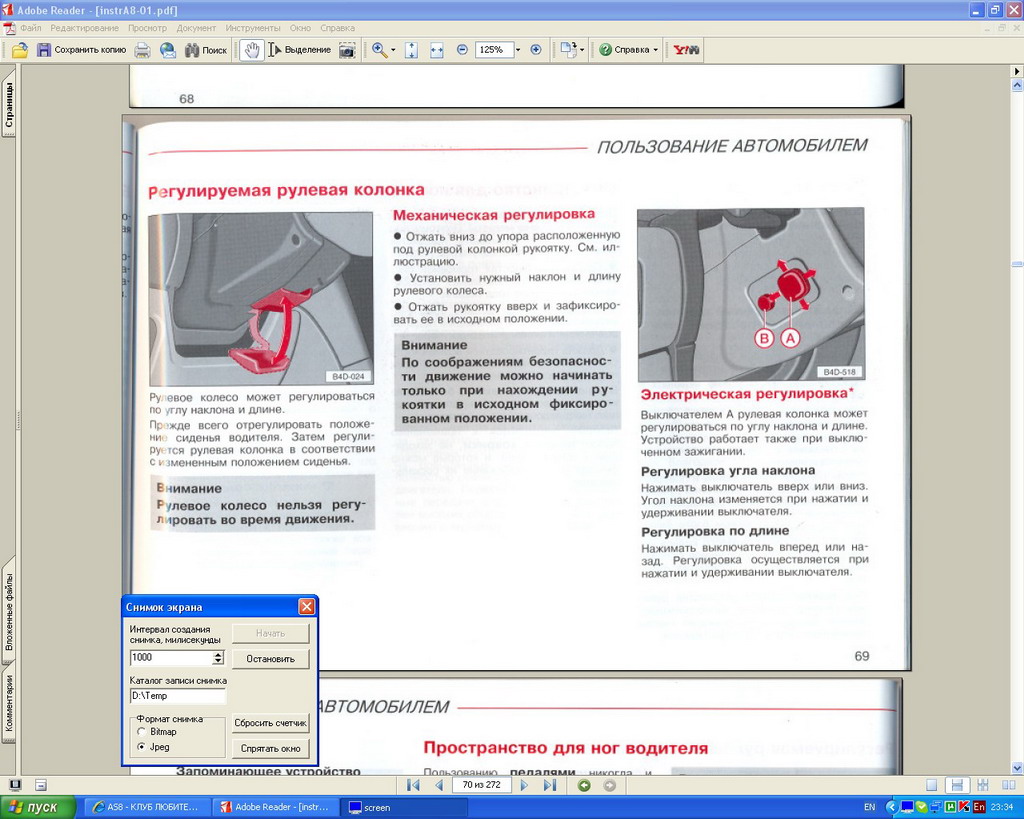The width and height of the screenshot is (1024, 819).
Task: Expand the Справка toolbar dropdown
Action: (655, 50)
